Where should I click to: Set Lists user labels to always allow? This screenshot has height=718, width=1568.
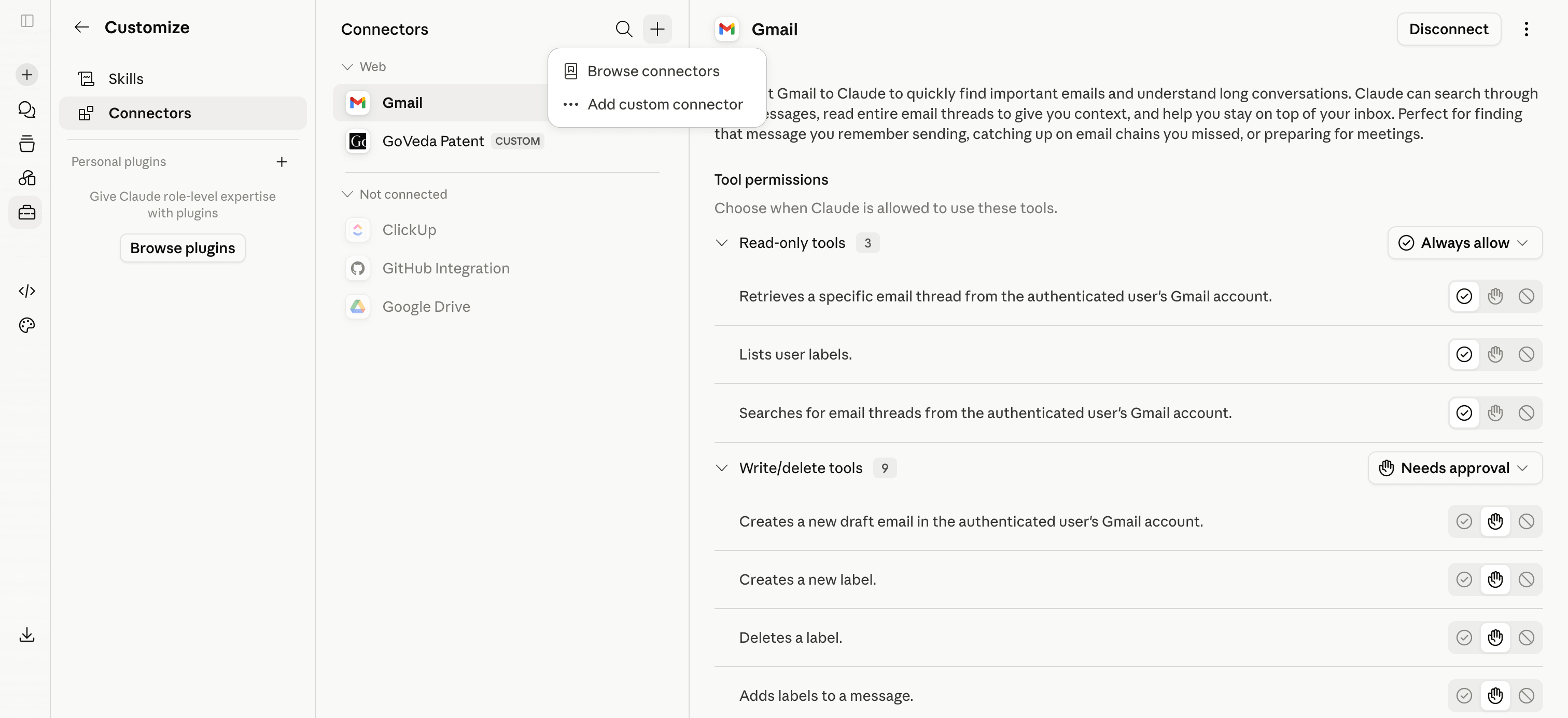tap(1464, 354)
